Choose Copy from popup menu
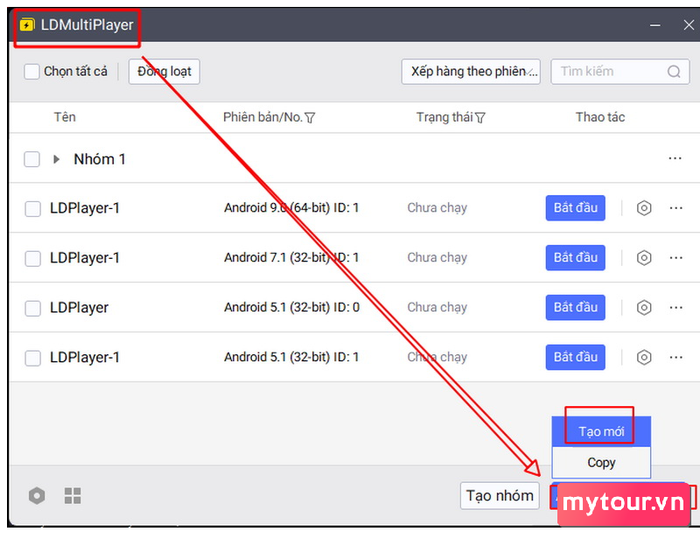This screenshot has height=538, width=700. [601, 463]
